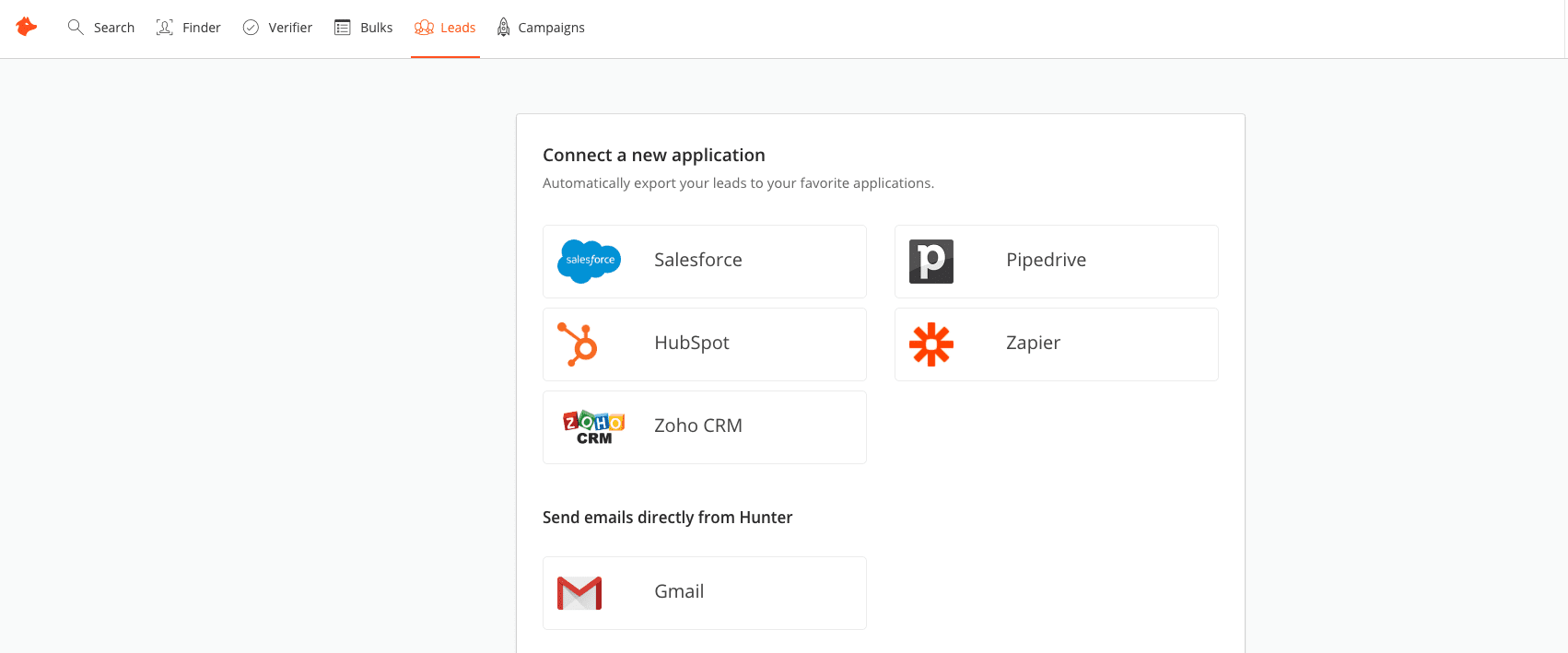1568x653 pixels.
Task: Connect Gmail to send emails
Action: point(705,593)
